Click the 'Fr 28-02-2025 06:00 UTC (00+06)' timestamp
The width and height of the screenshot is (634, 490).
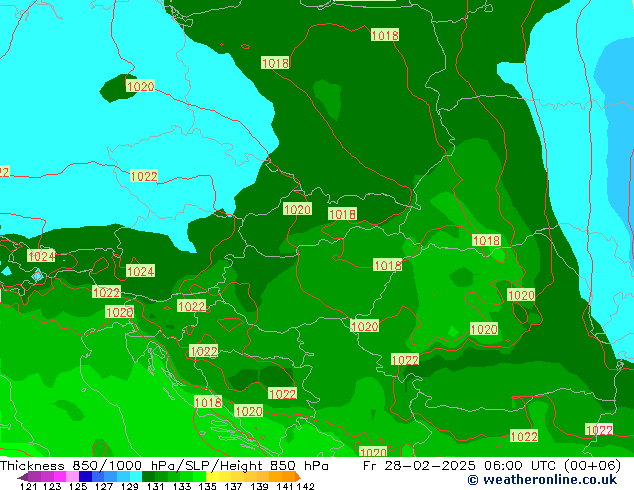pyautogui.click(x=492, y=466)
